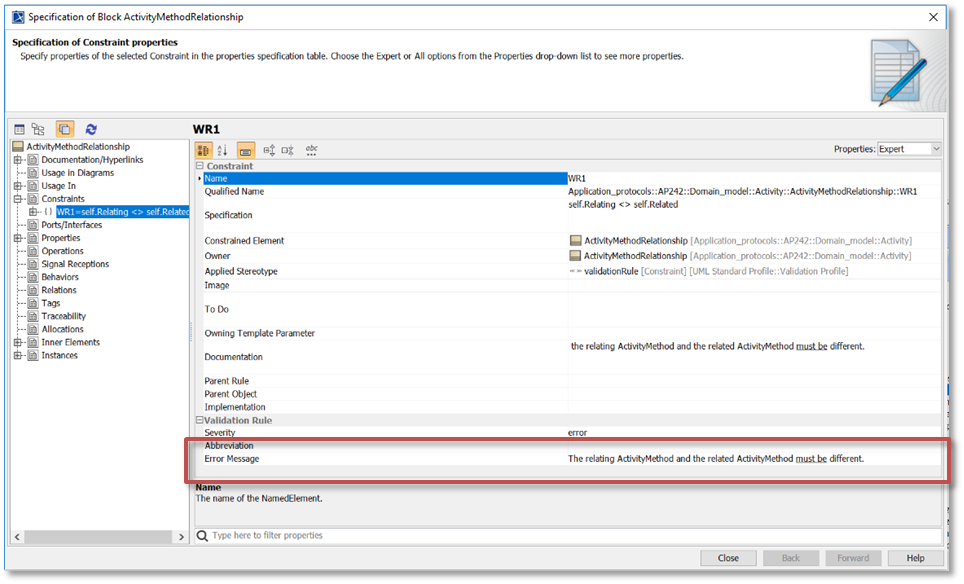964x584 pixels.
Task: Click the table view icon above tree
Action: tap(19, 129)
